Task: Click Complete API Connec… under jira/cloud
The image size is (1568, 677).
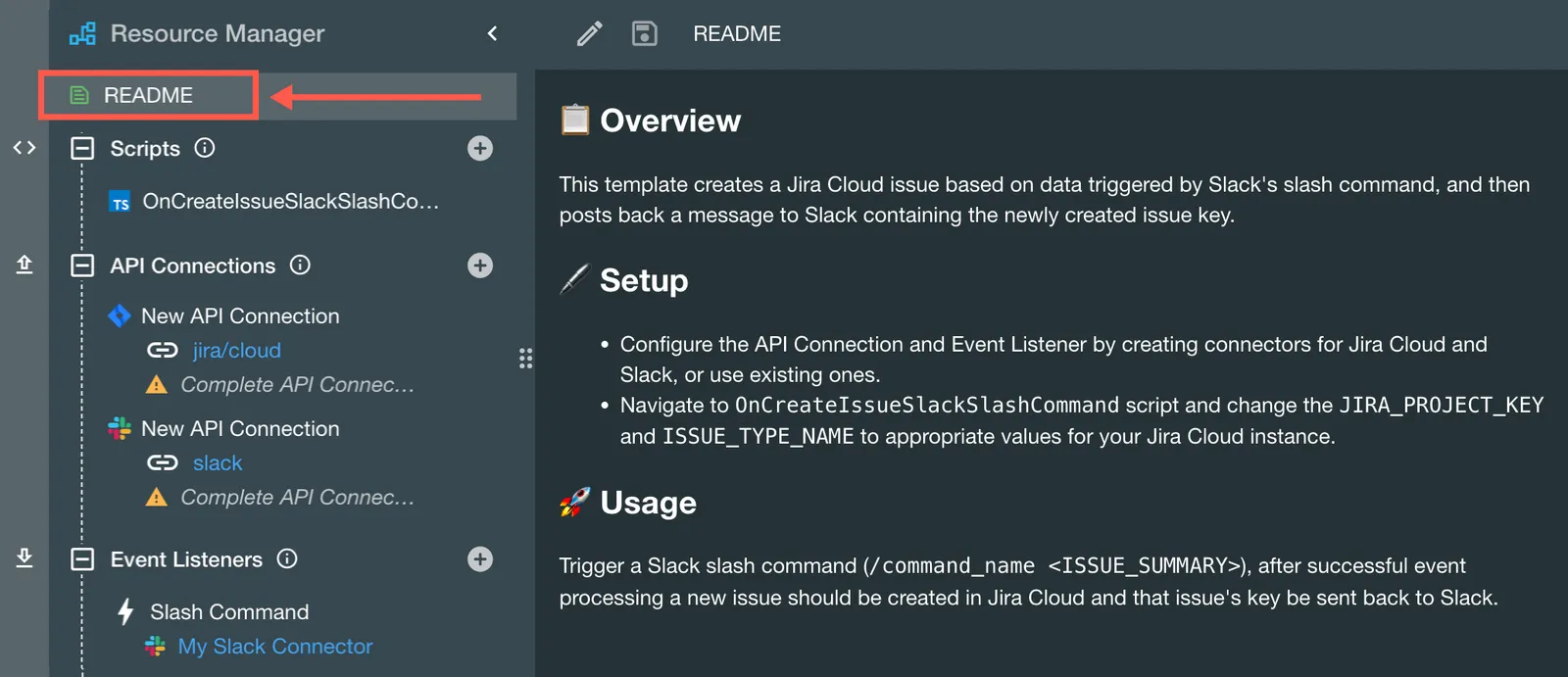Action: 298,384
